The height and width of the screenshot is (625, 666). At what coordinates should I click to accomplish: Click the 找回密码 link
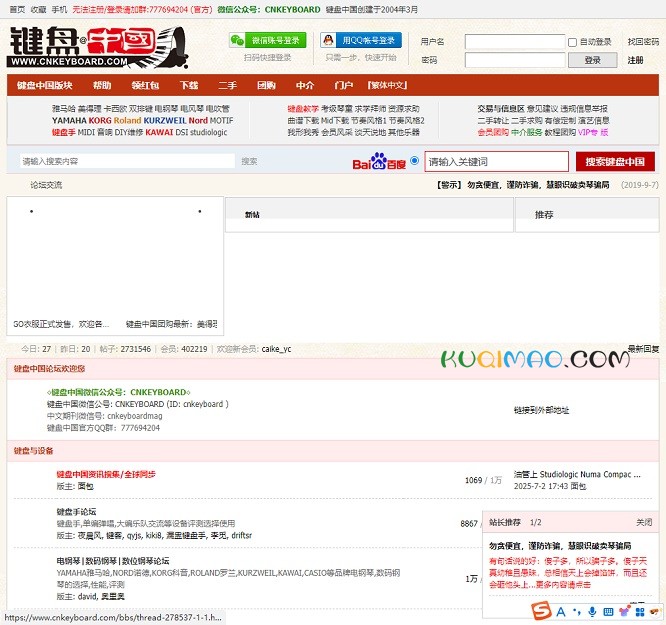pos(643,42)
